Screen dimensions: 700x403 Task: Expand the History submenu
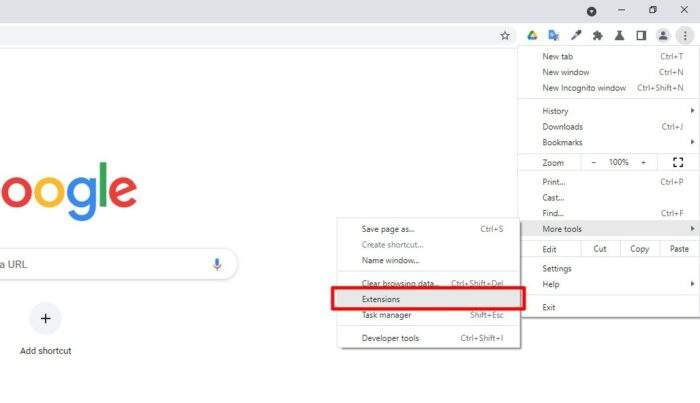click(609, 111)
